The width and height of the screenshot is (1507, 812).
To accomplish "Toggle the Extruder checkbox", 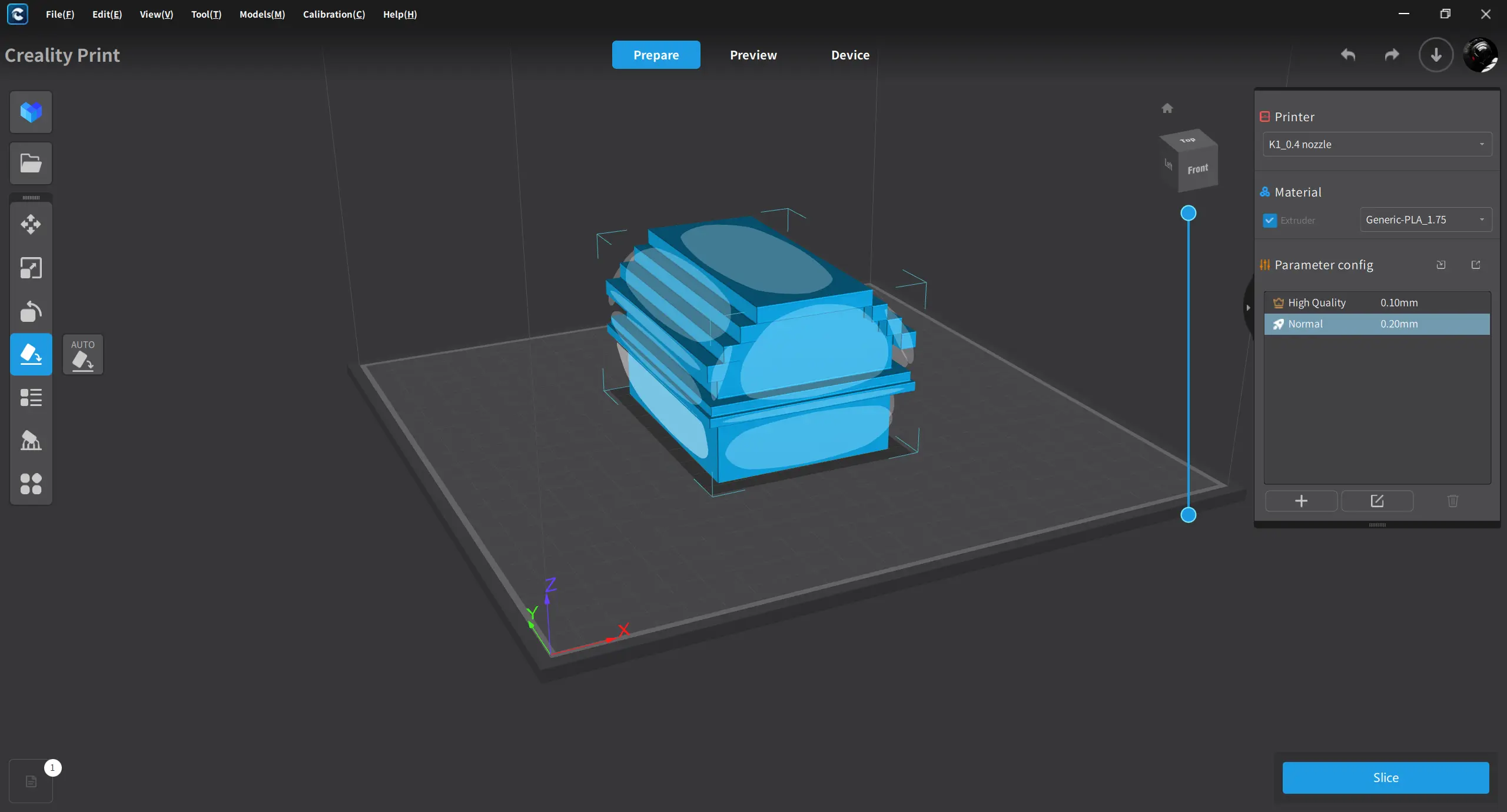I will [1270, 221].
